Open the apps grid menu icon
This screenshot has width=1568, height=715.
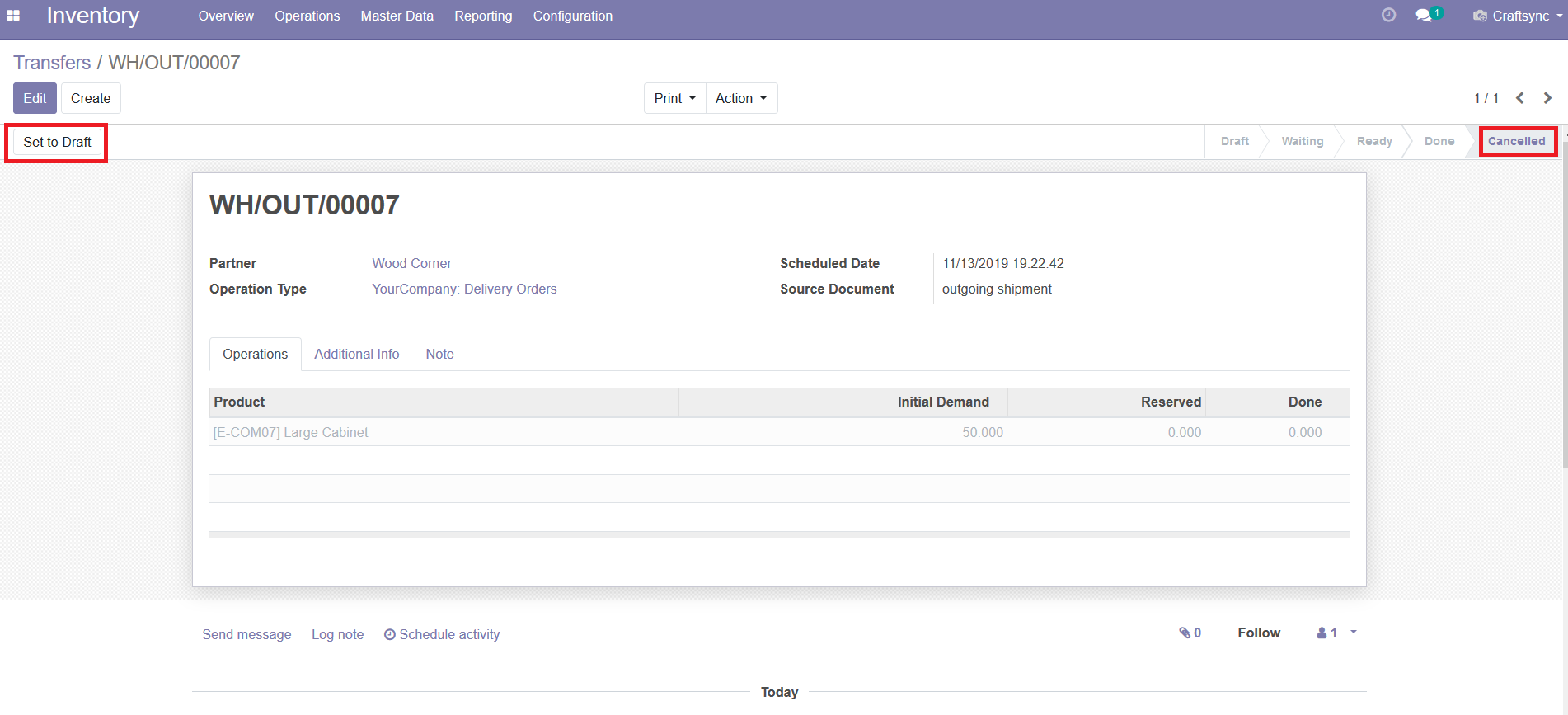[13, 16]
